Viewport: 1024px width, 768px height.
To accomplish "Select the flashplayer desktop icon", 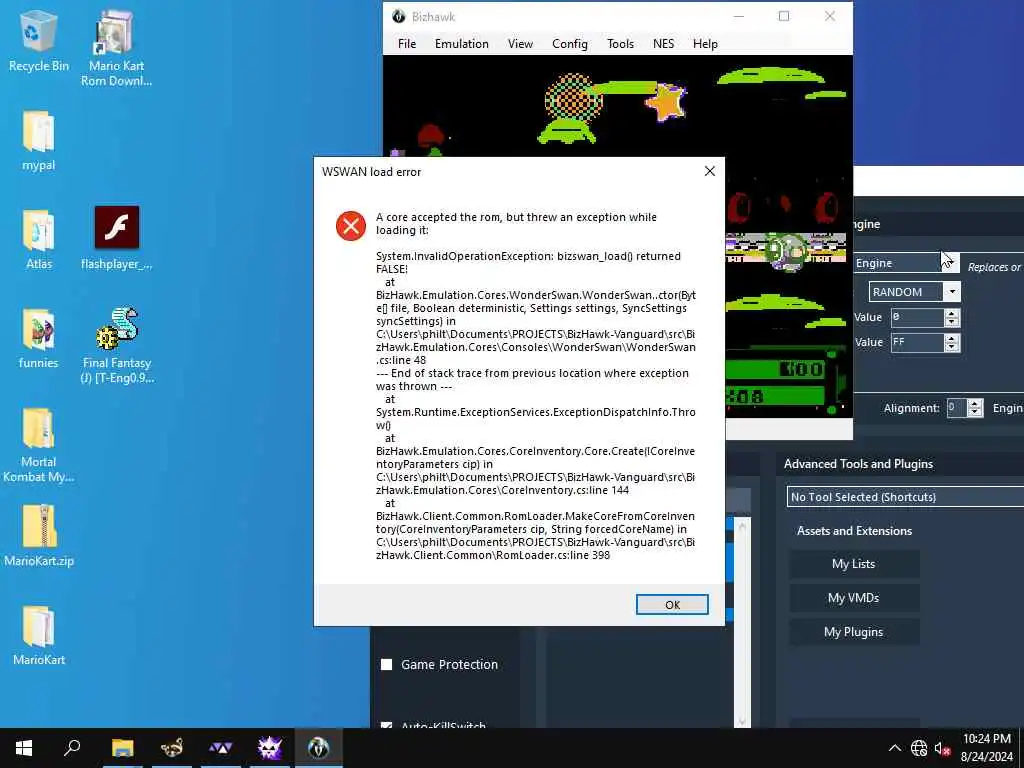I will [116, 238].
